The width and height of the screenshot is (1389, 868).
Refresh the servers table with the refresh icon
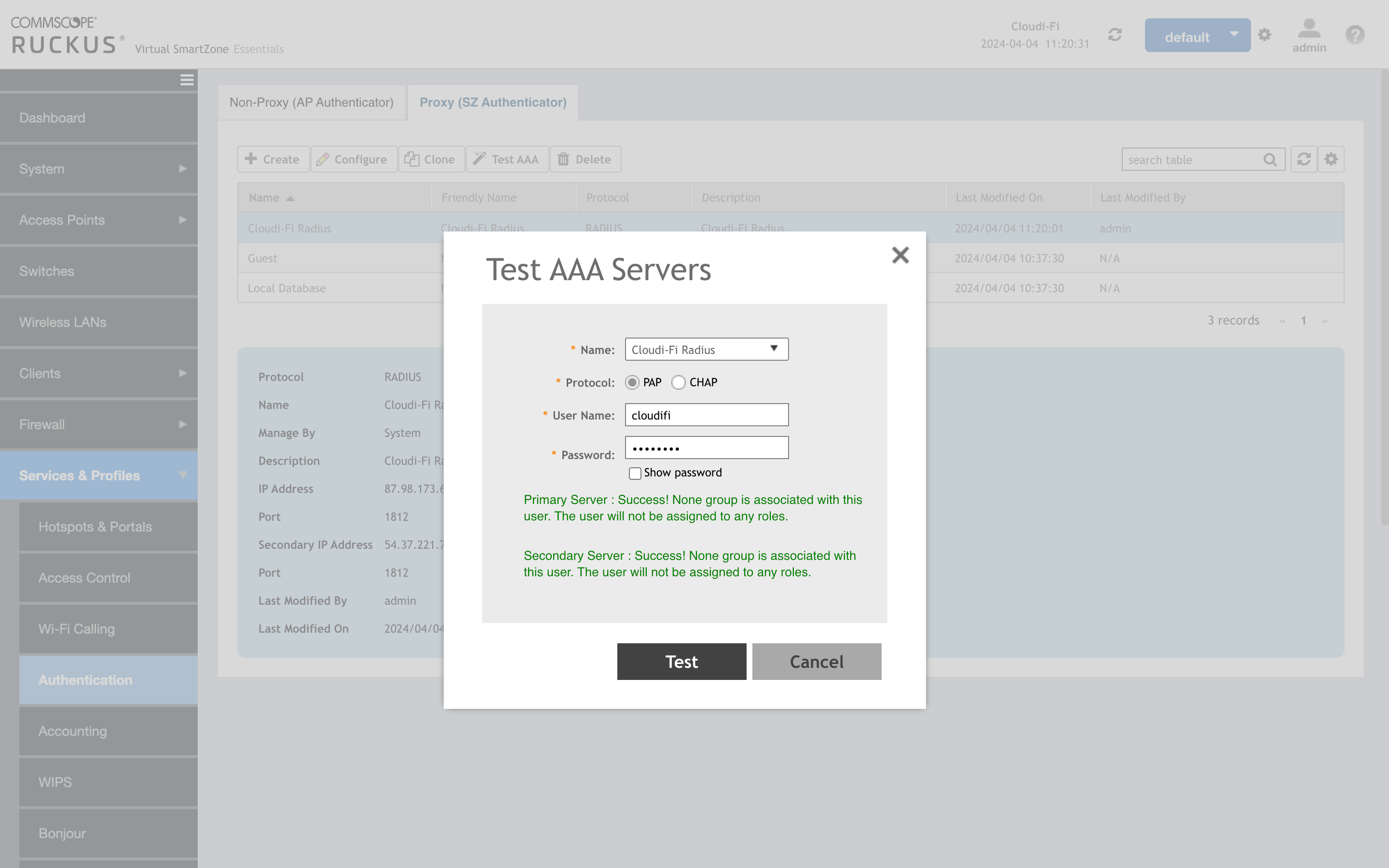[1304, 159]
